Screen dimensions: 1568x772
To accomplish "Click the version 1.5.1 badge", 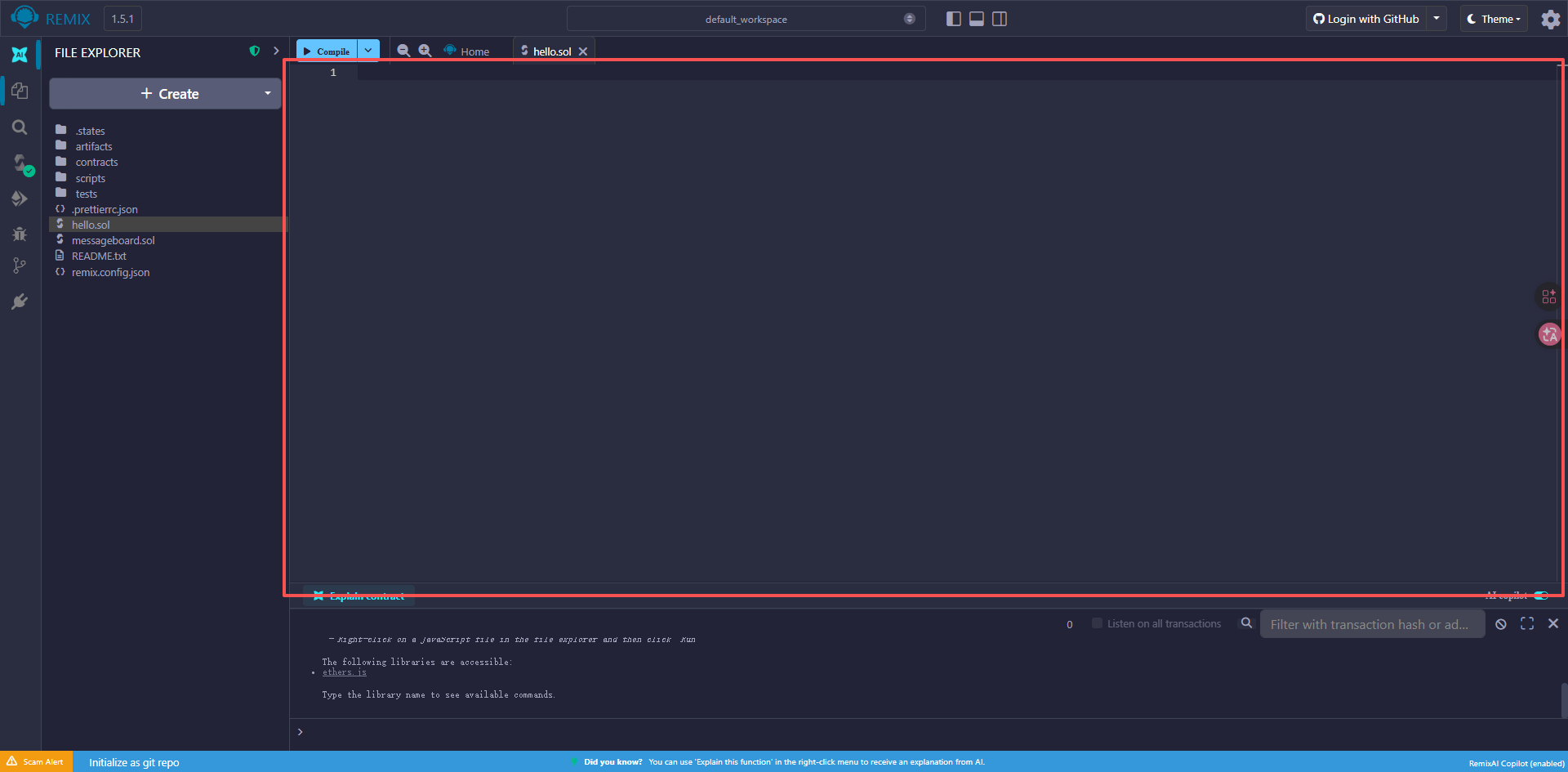I will (x=122, y=19).
